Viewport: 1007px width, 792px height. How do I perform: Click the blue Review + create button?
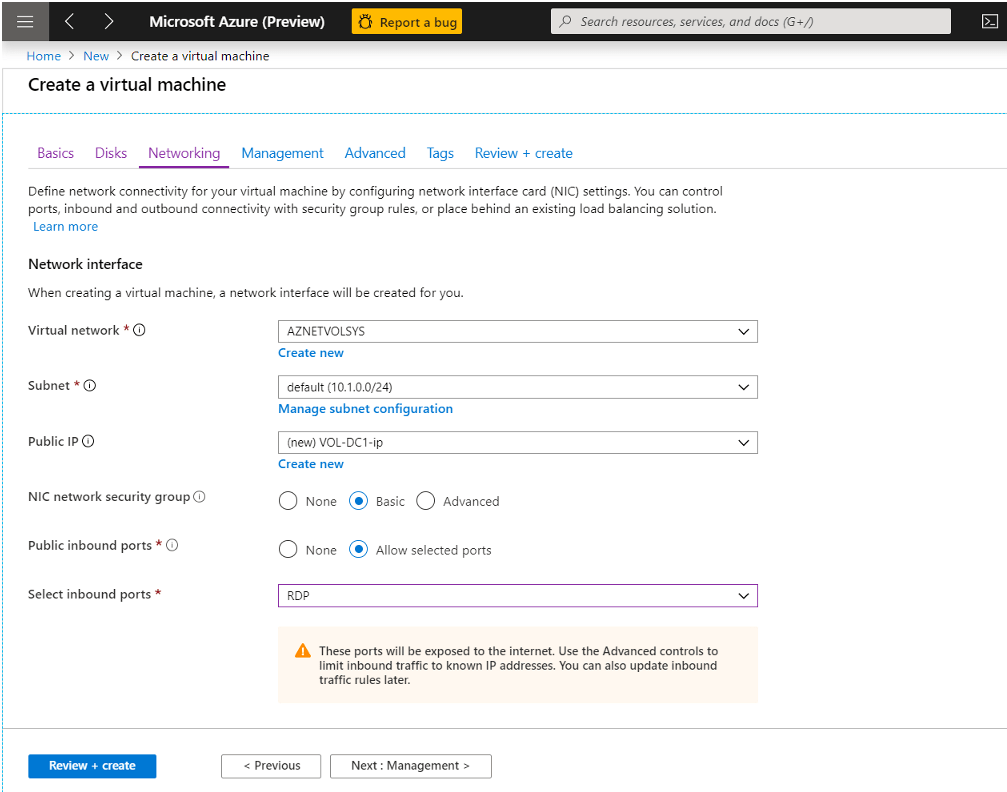[92, 766]
